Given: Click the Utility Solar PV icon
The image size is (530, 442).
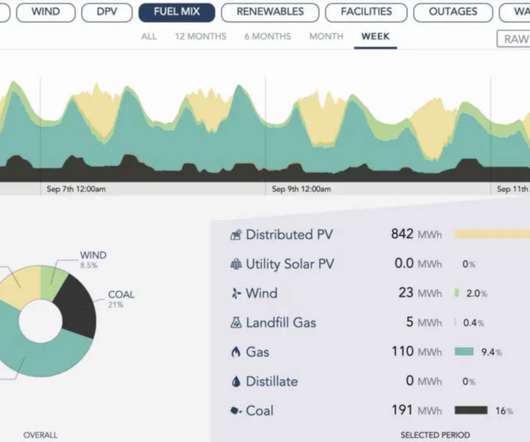Looking at the screenshot, I should [236, 264].
